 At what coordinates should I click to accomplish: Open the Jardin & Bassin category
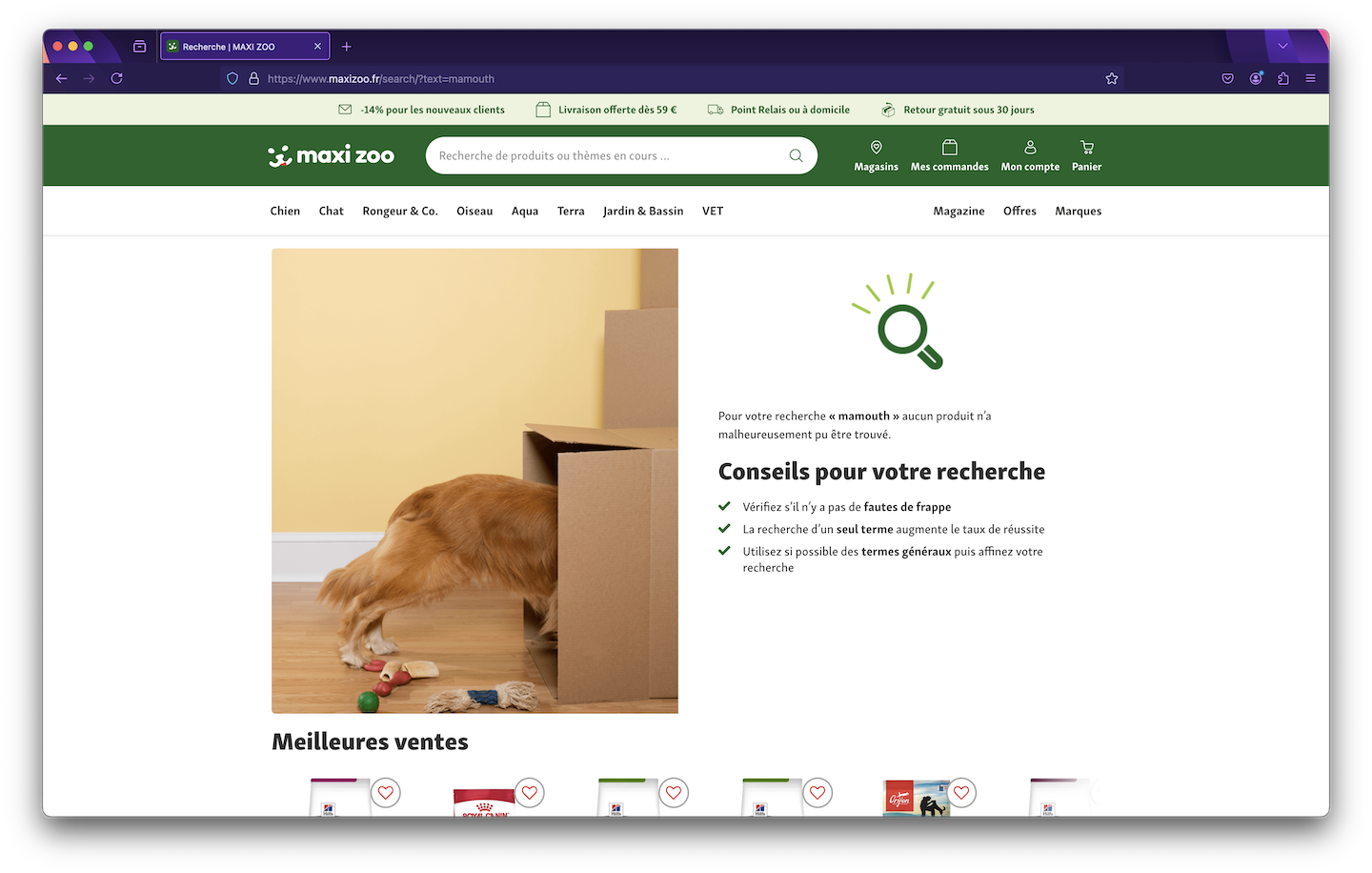coord(643,211)
